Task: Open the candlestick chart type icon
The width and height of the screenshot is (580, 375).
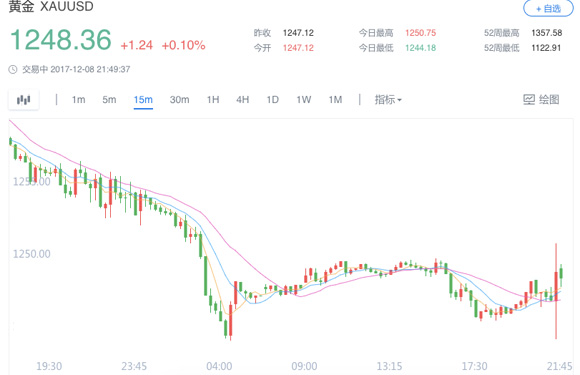Action: pyautogui.click(x=24, y=100)
